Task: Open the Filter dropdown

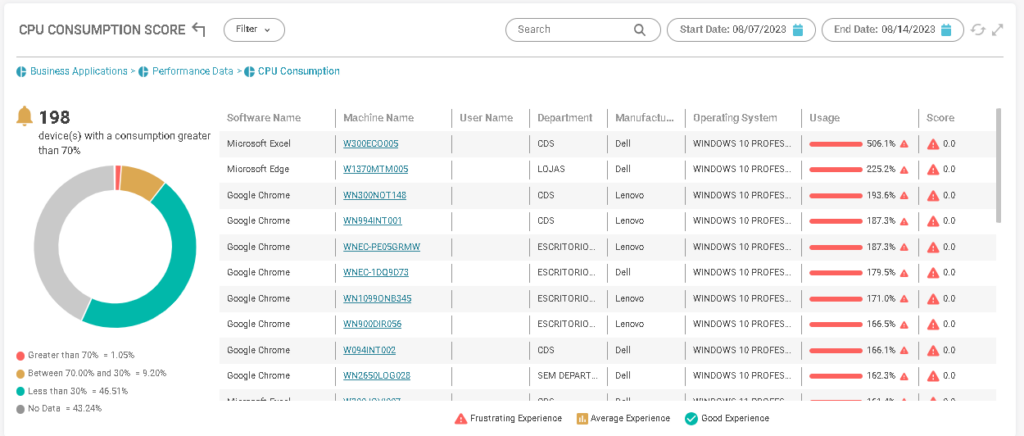Action: point(254,30)
